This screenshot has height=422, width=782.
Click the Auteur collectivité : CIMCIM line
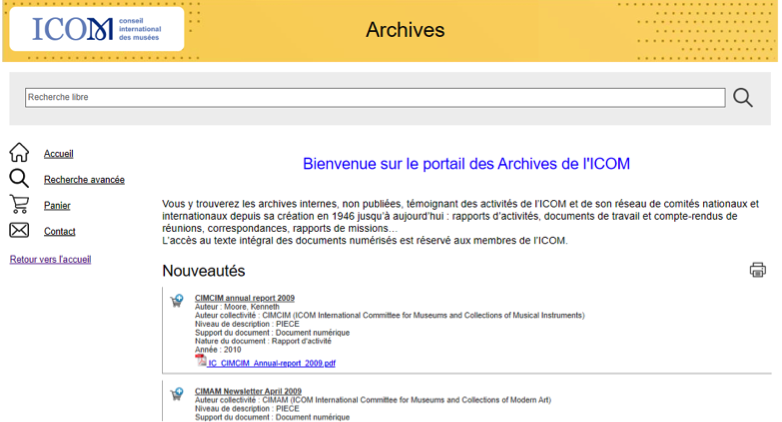(x=390, y=315)
